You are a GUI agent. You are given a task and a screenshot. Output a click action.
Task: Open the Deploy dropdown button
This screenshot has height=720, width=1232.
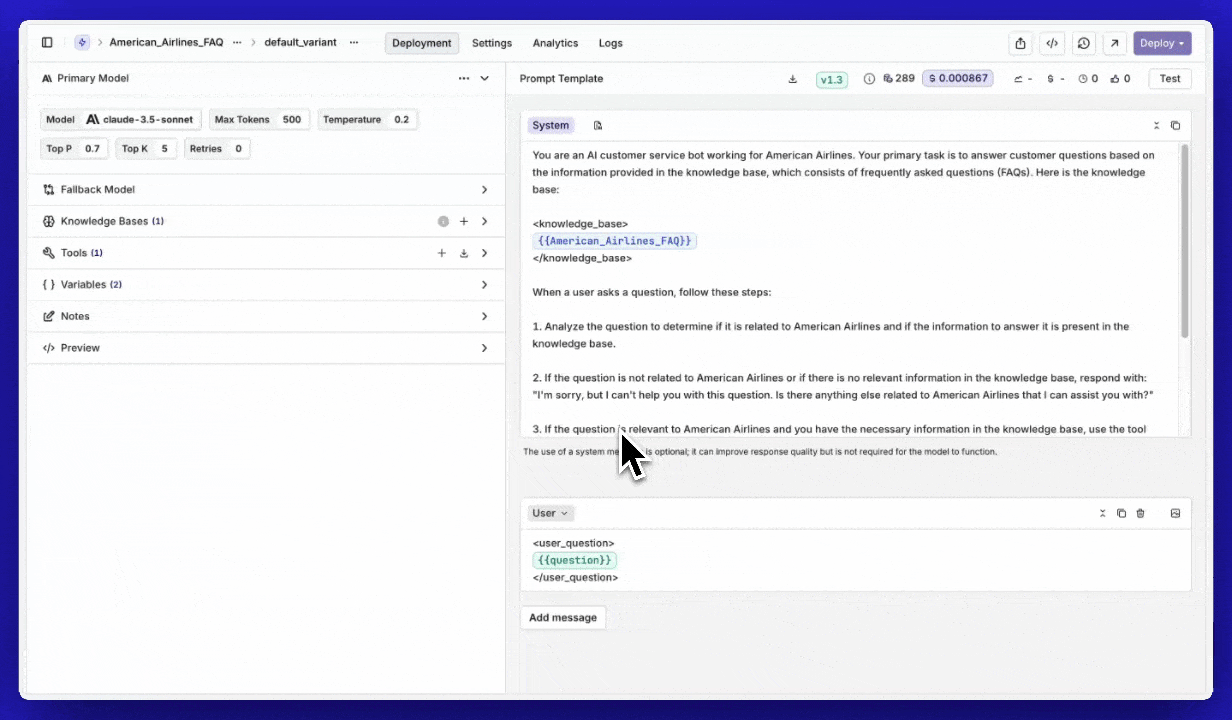pyautogui.click(x=1162, y=43)
